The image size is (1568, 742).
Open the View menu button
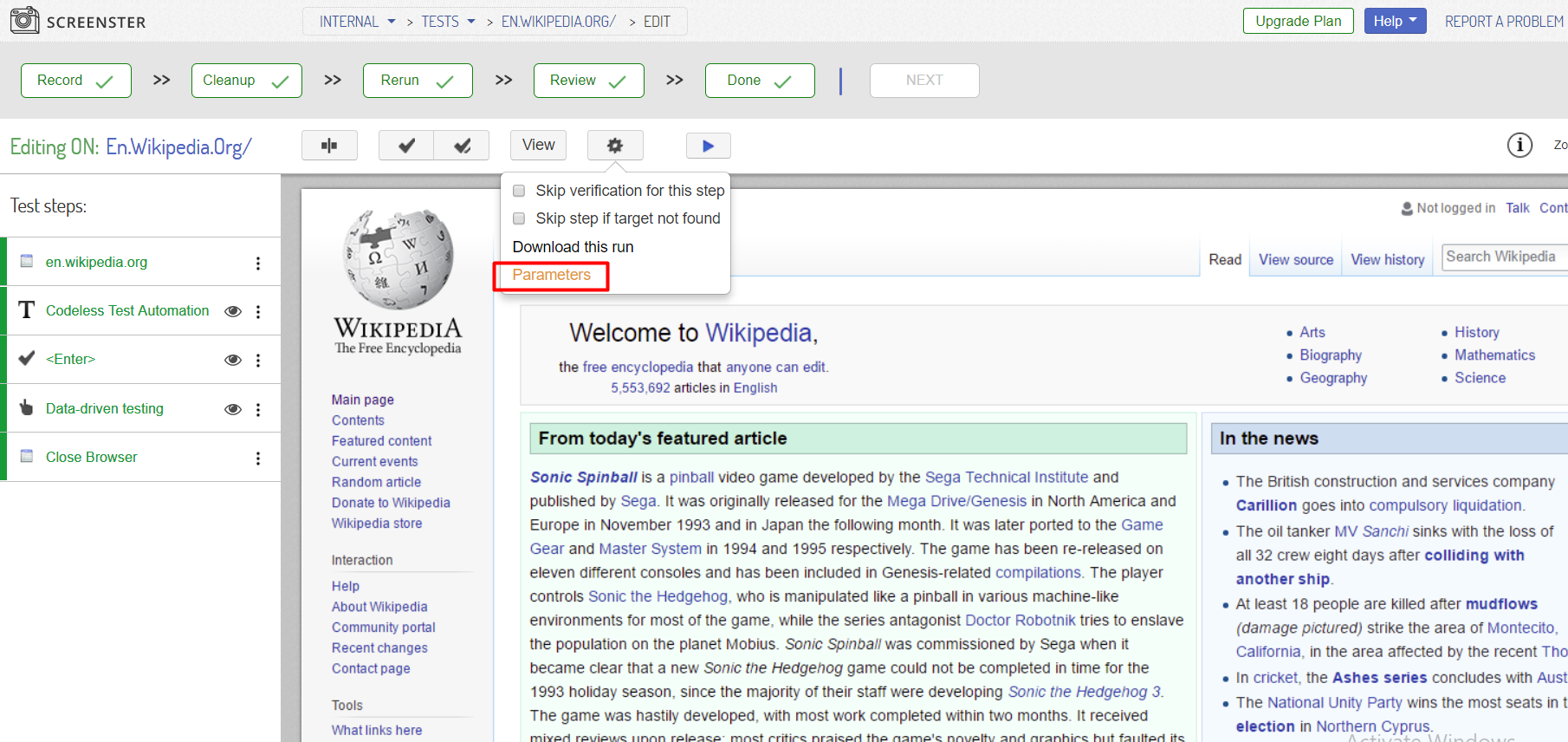pos(538,145)
